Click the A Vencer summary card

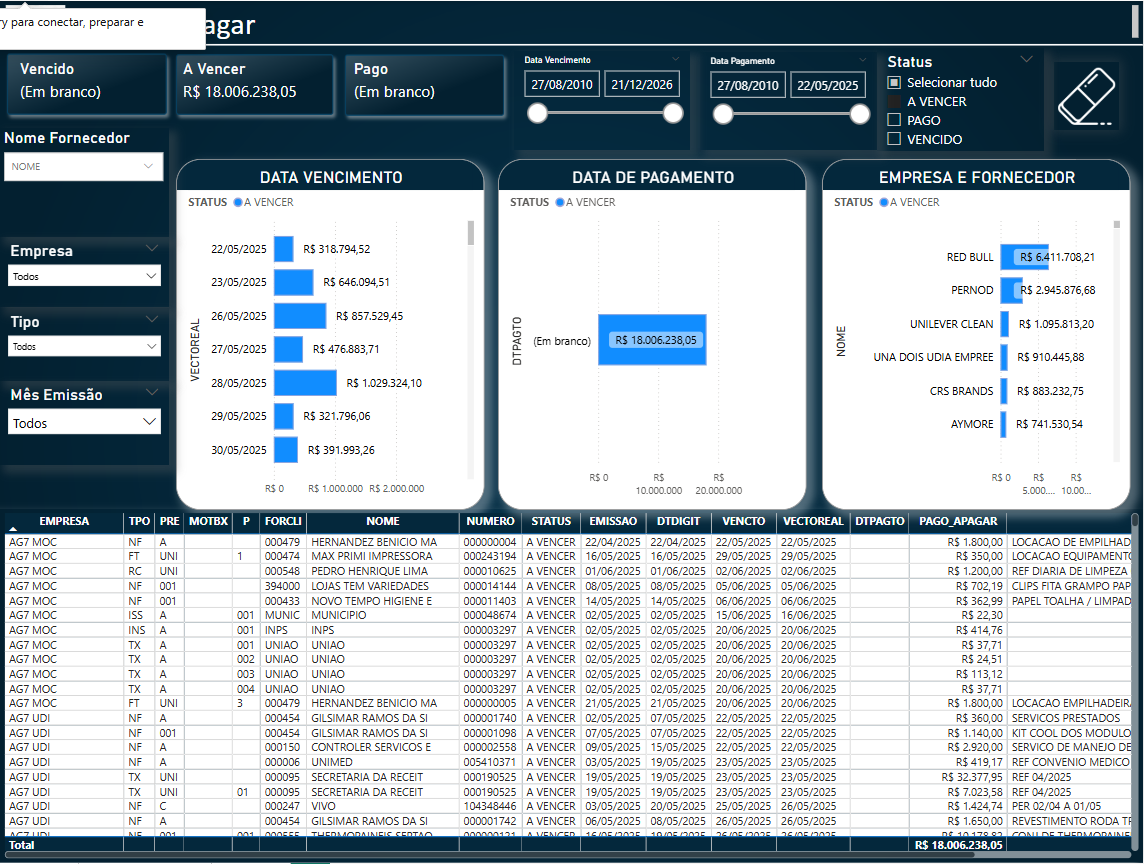[x=255, y=85]
